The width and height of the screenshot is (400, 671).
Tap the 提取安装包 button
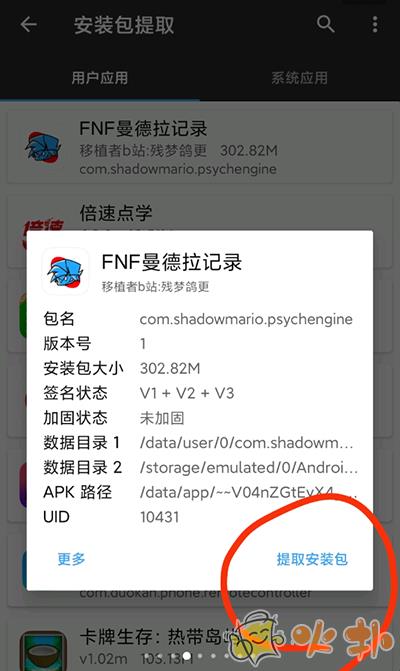tap(312, 559)
